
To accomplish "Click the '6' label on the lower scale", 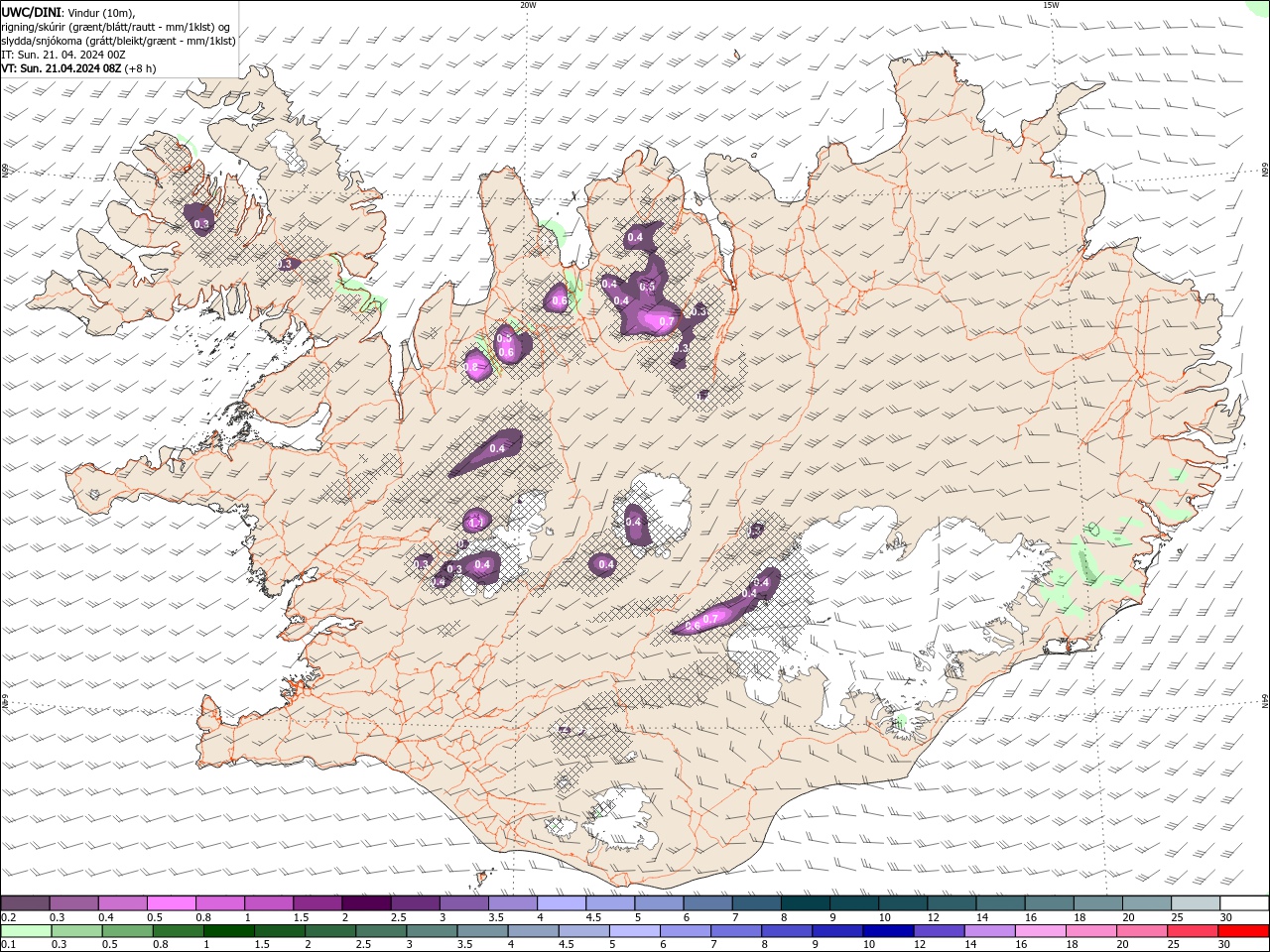I will click(664, 945).
